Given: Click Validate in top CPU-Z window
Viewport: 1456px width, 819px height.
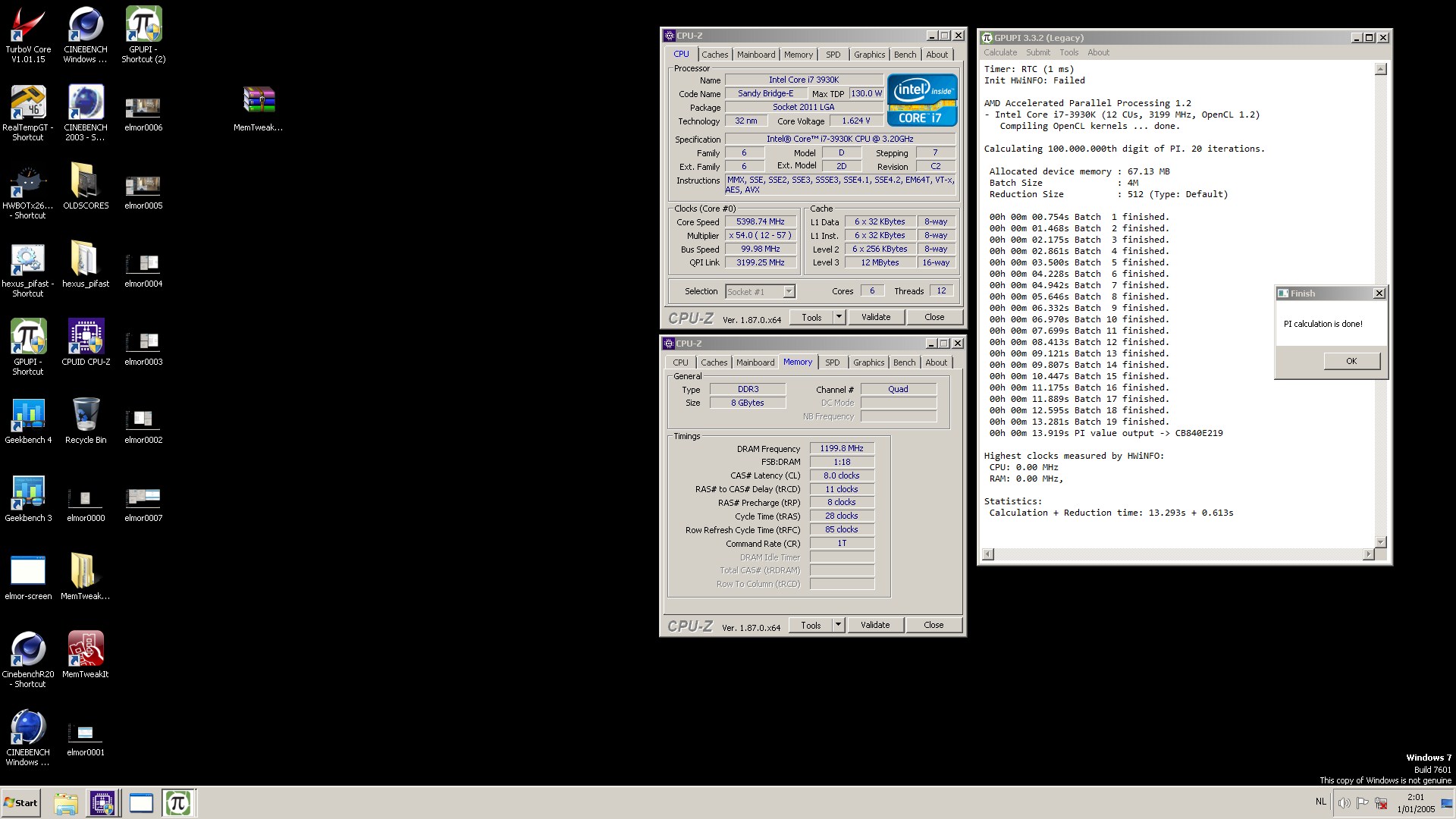Looking at the screenshot, I should point(876,317).
